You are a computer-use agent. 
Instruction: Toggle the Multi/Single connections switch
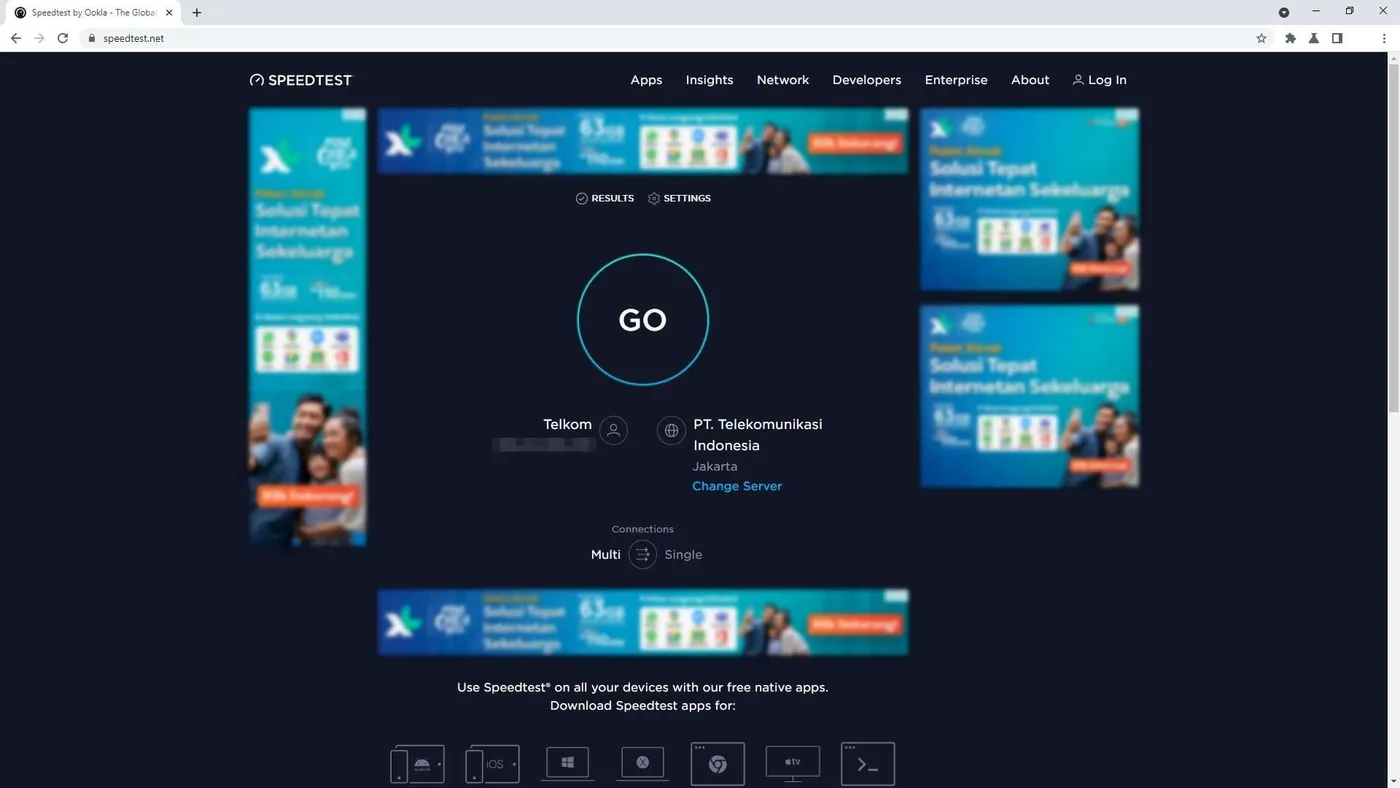[x=643, y=554]
